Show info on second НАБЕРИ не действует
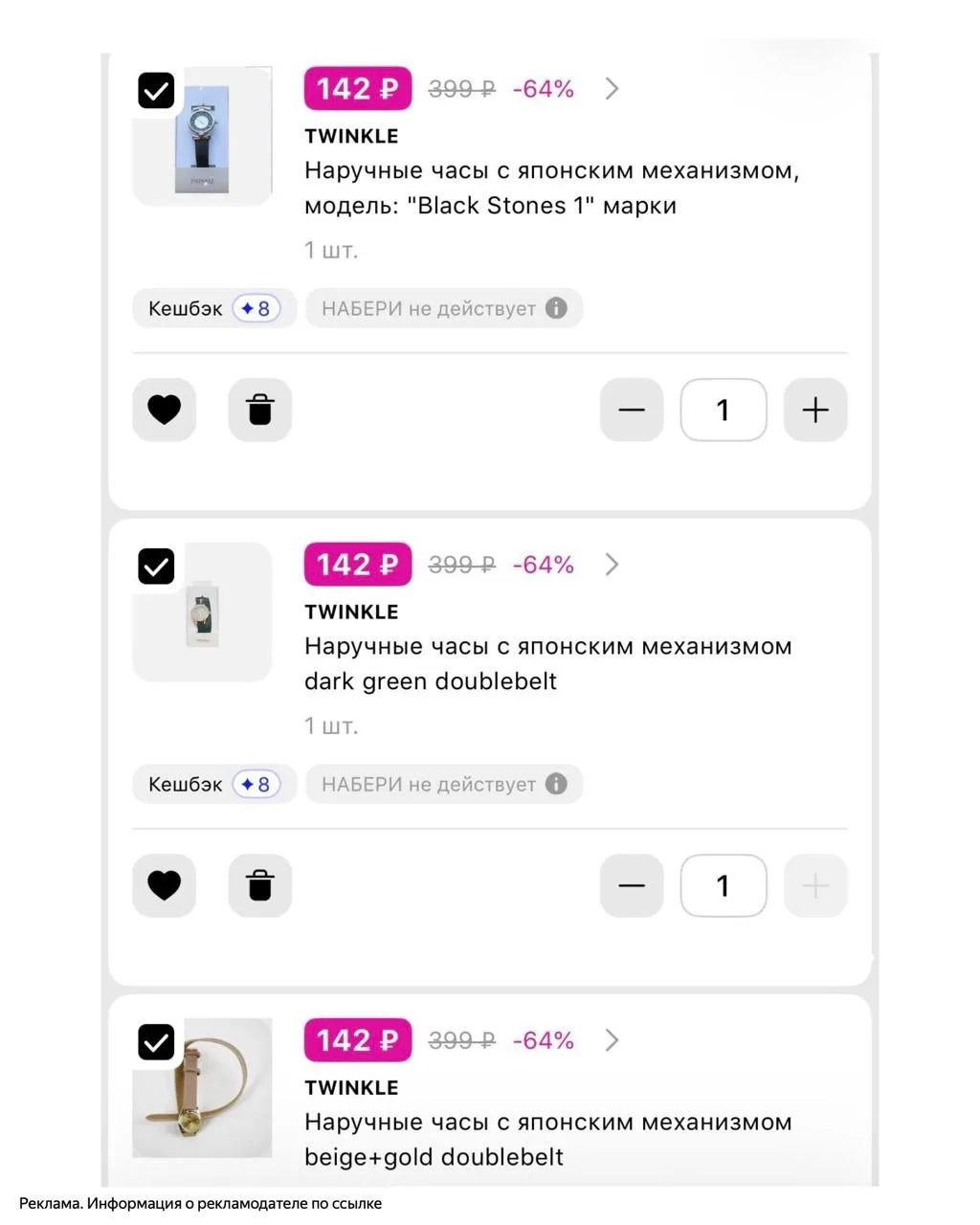 tap(556, 784)
